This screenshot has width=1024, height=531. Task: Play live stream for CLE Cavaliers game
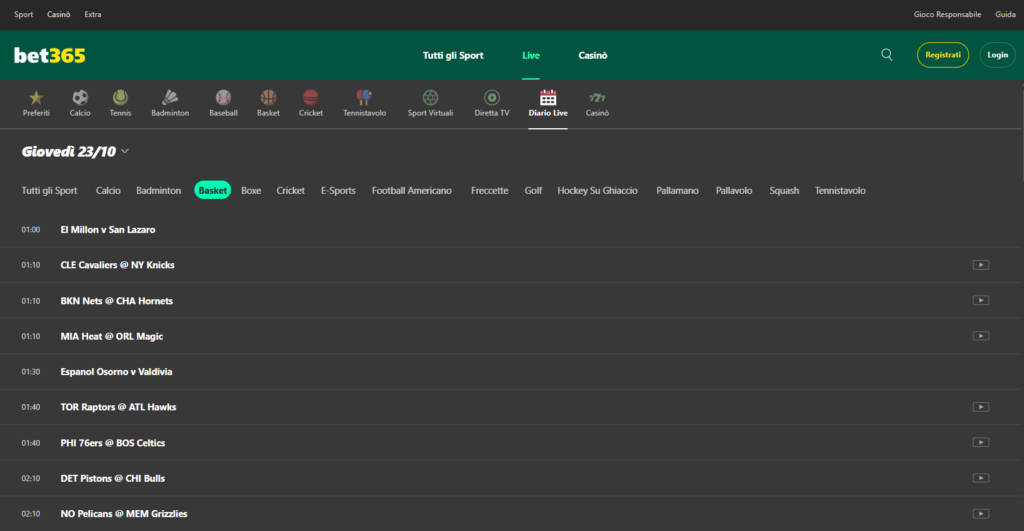pos(980,265)
